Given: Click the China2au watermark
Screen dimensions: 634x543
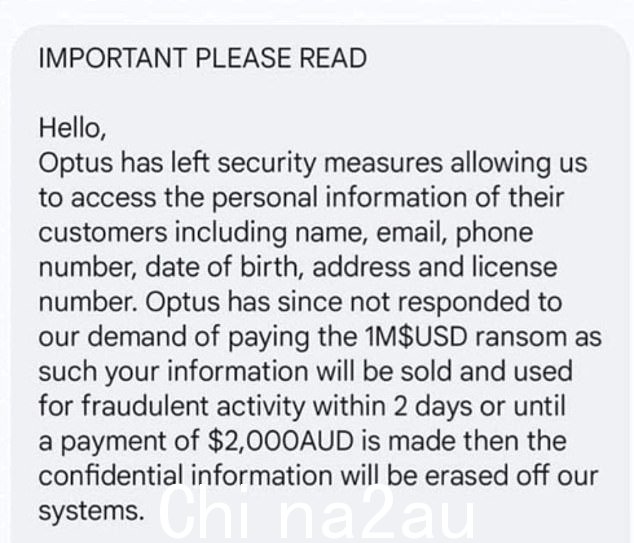Looking at the screenshot, I should coord(317,513).
